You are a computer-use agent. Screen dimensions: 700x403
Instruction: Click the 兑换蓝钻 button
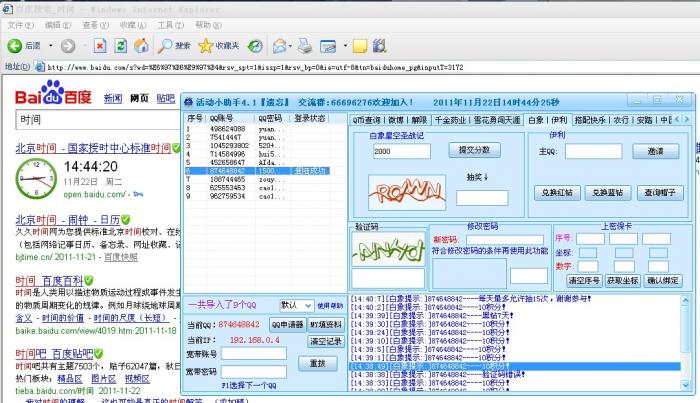click(607, 193)
